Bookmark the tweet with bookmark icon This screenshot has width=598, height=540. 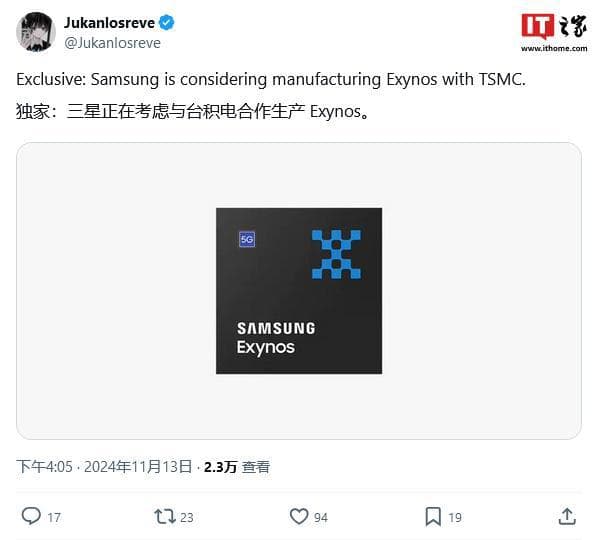[x=433, y=517]
